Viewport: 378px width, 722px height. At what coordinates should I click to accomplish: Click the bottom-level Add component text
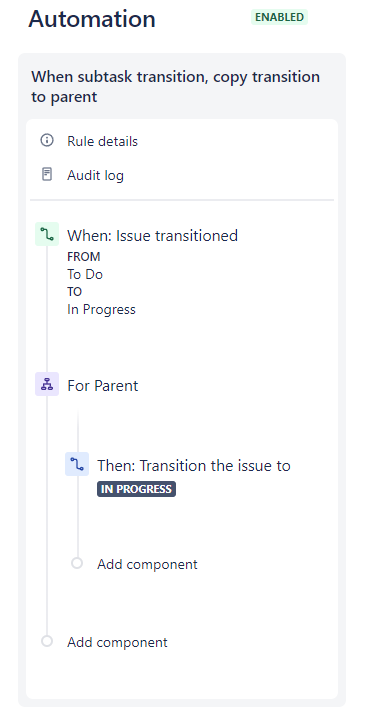(x=117, y=642)
